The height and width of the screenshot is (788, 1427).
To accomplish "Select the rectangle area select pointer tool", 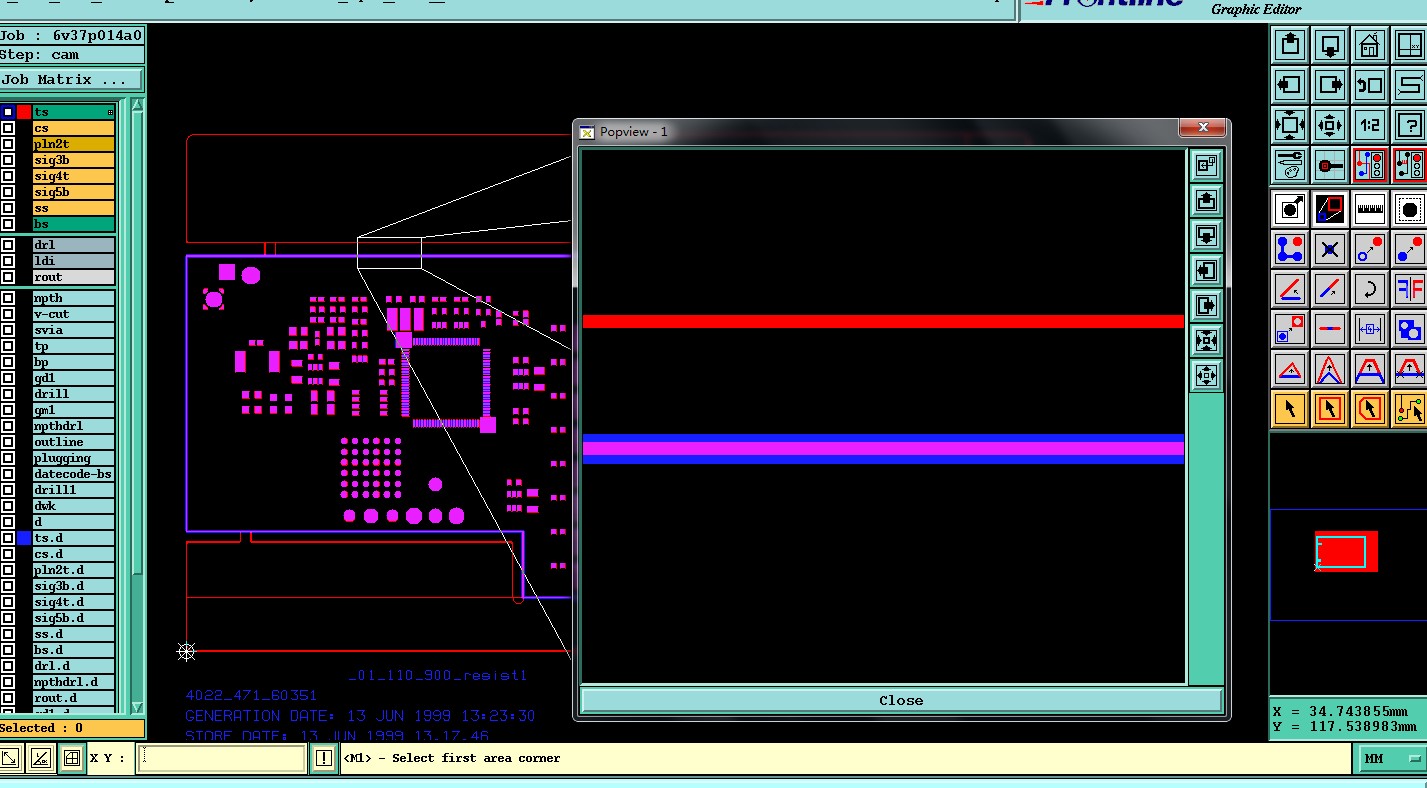I will point(1330,409).
